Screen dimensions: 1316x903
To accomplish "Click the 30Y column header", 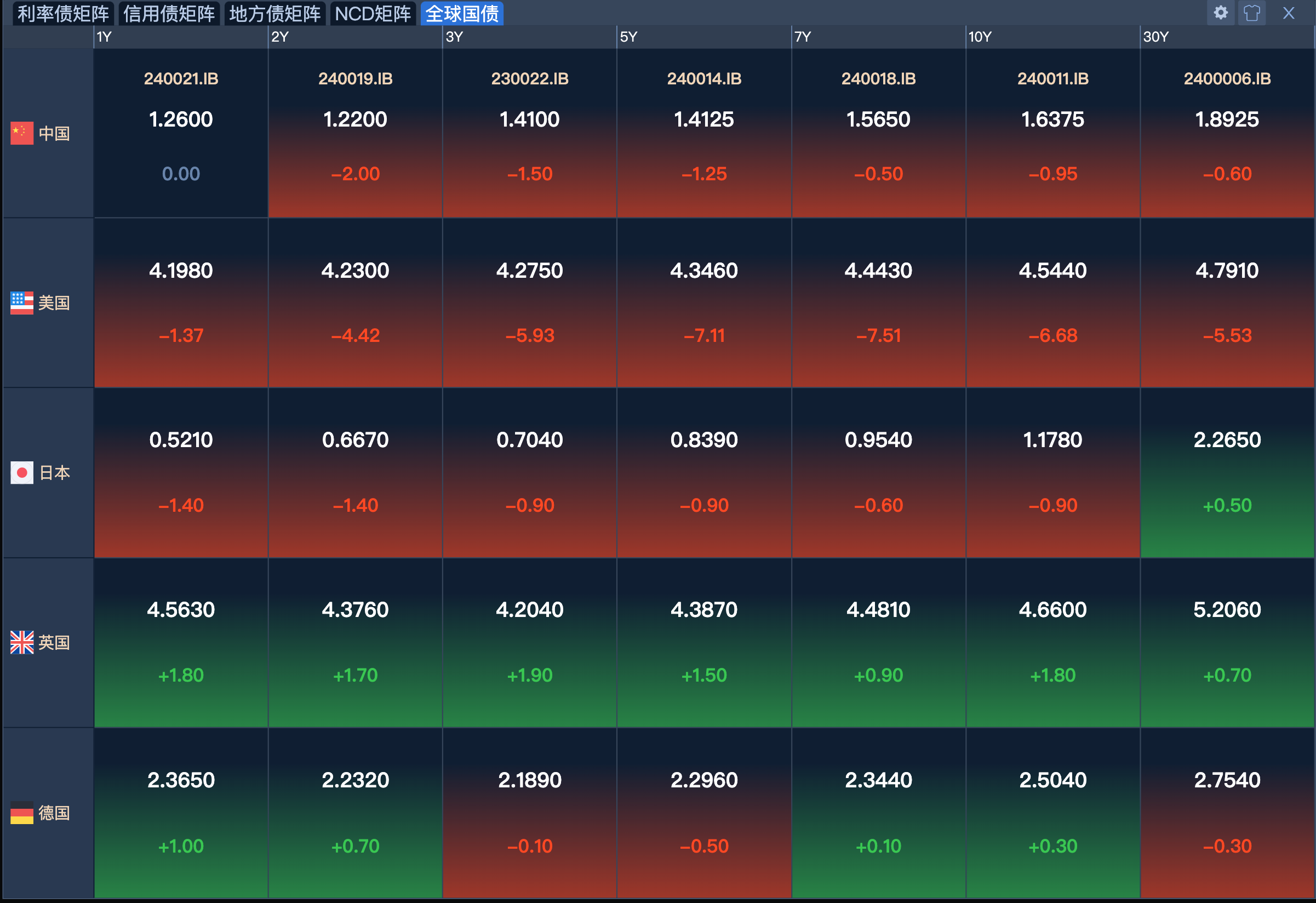I will [x=1155, y=37].
